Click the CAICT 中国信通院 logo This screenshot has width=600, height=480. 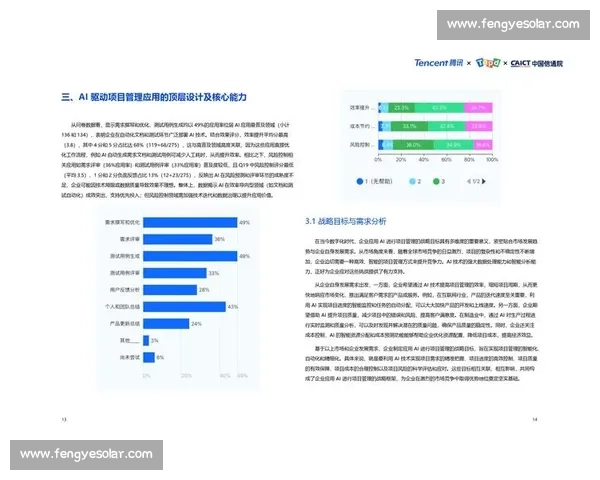point(536,63)
